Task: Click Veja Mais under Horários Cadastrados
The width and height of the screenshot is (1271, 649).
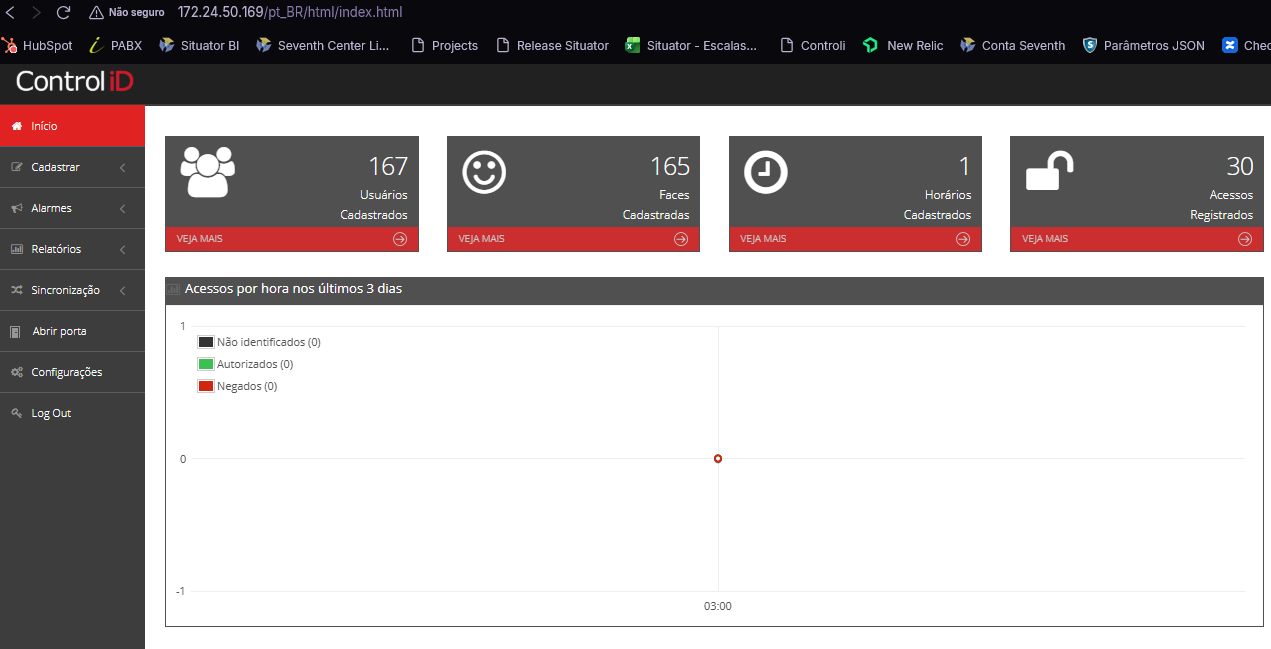Action: click(763, 239)
